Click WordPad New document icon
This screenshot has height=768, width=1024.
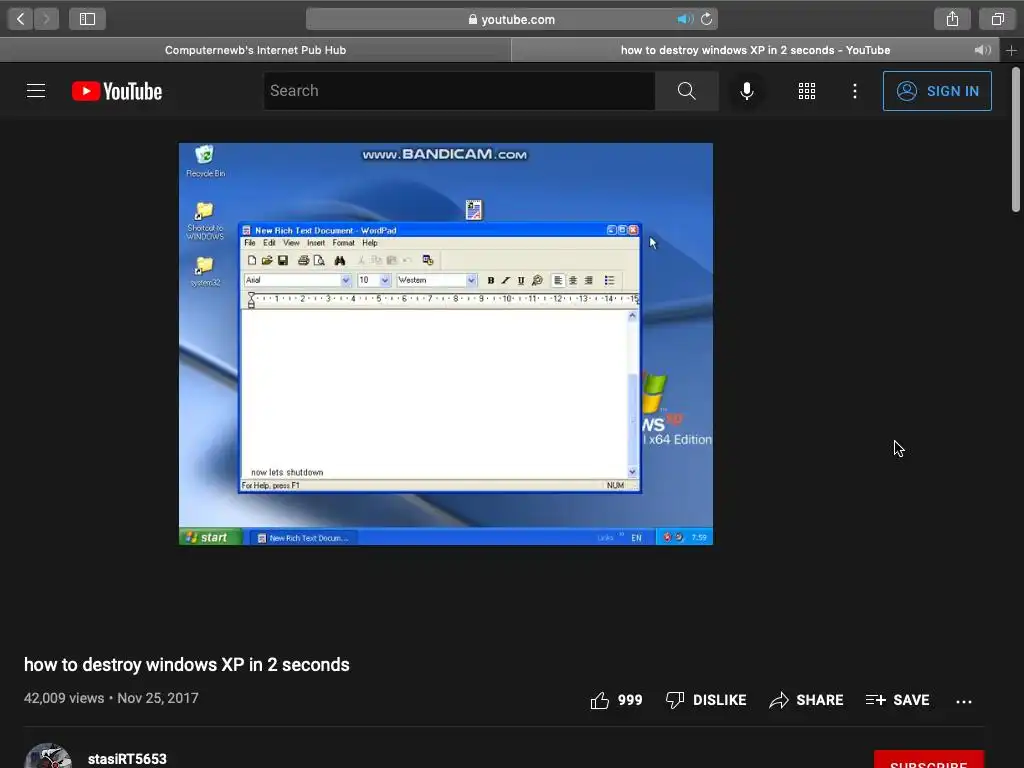252,261
